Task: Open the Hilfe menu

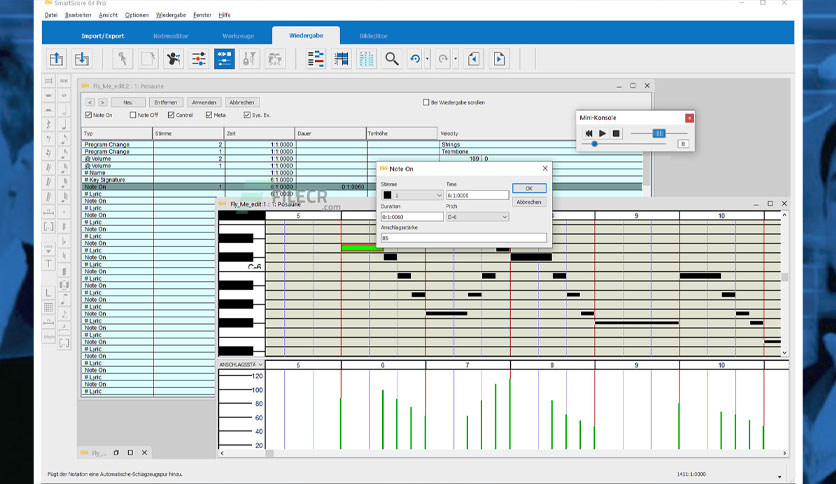Action: 224,15
